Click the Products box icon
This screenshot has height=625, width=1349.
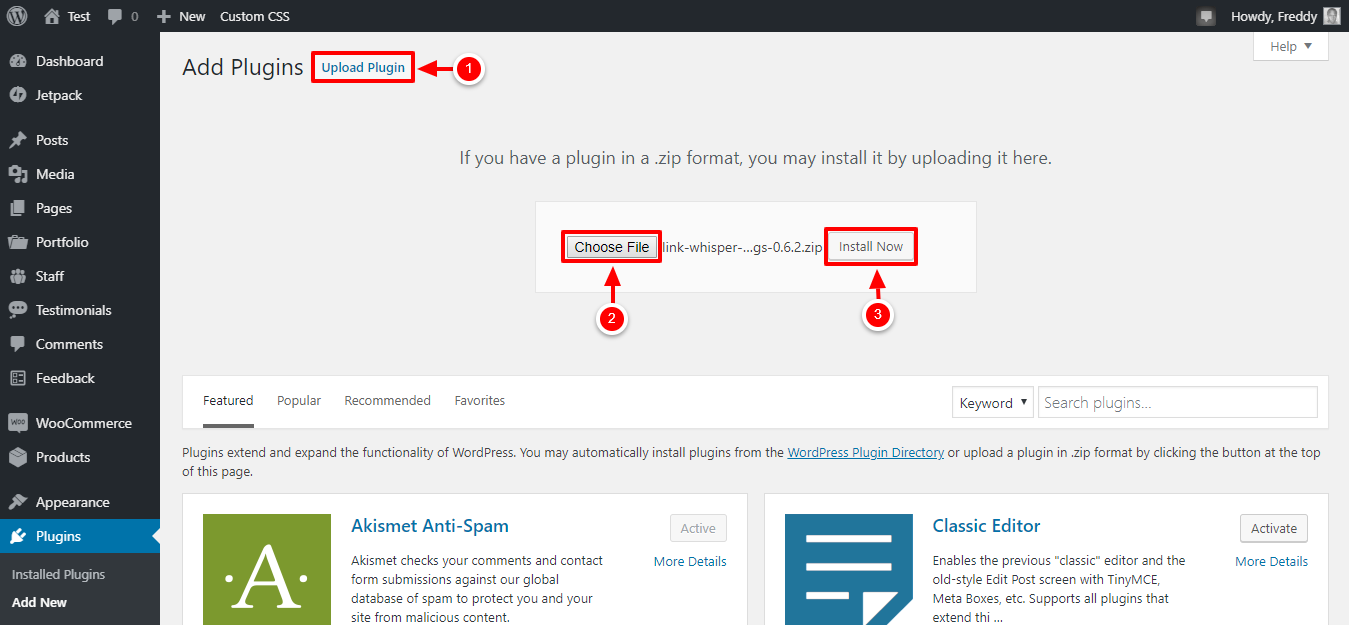coord(18,457)
